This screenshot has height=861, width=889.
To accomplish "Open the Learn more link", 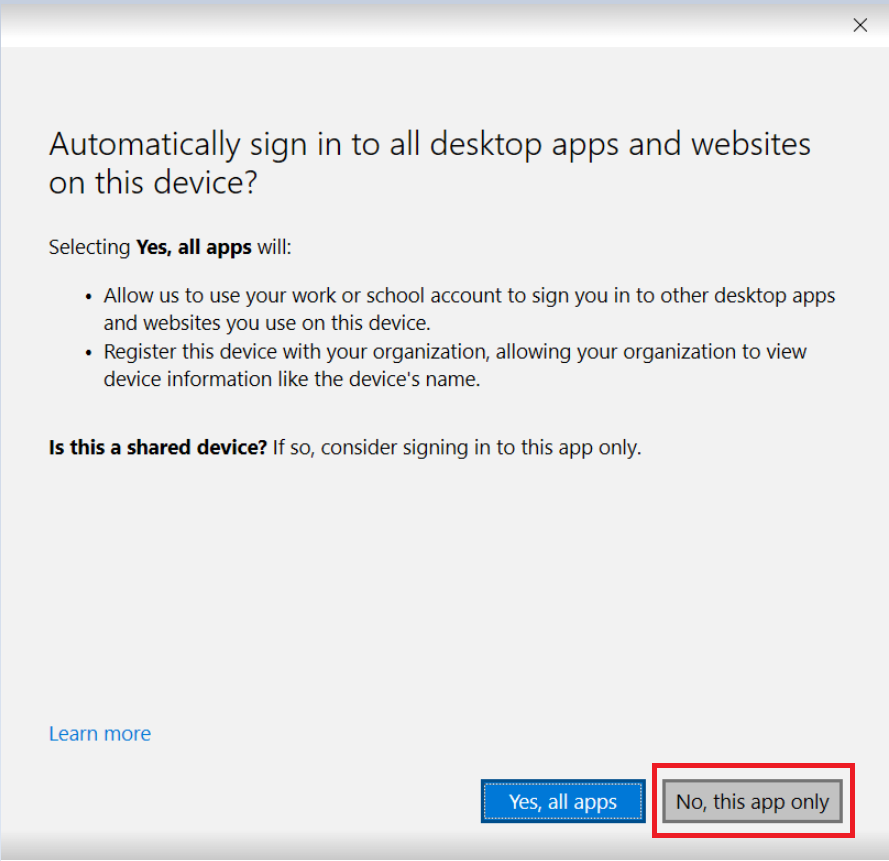I will click(100, 734).
